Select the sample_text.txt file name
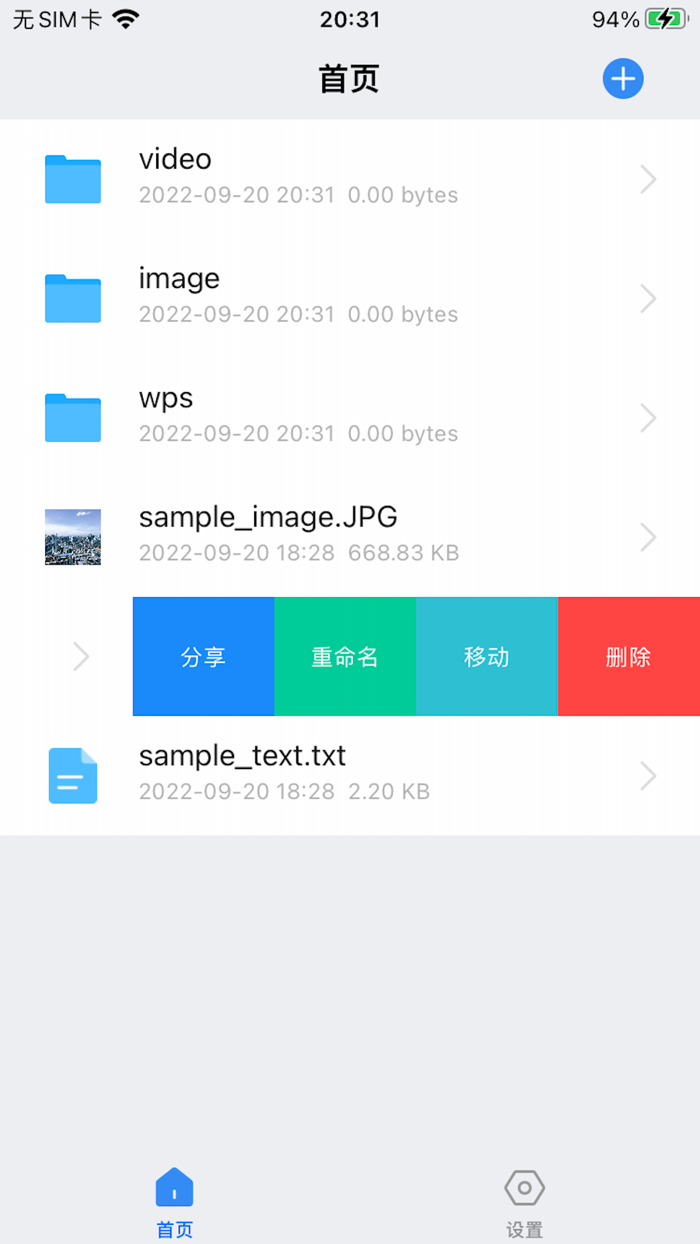This screenshot has height=1244, width=700. click(x=242, y=755)
